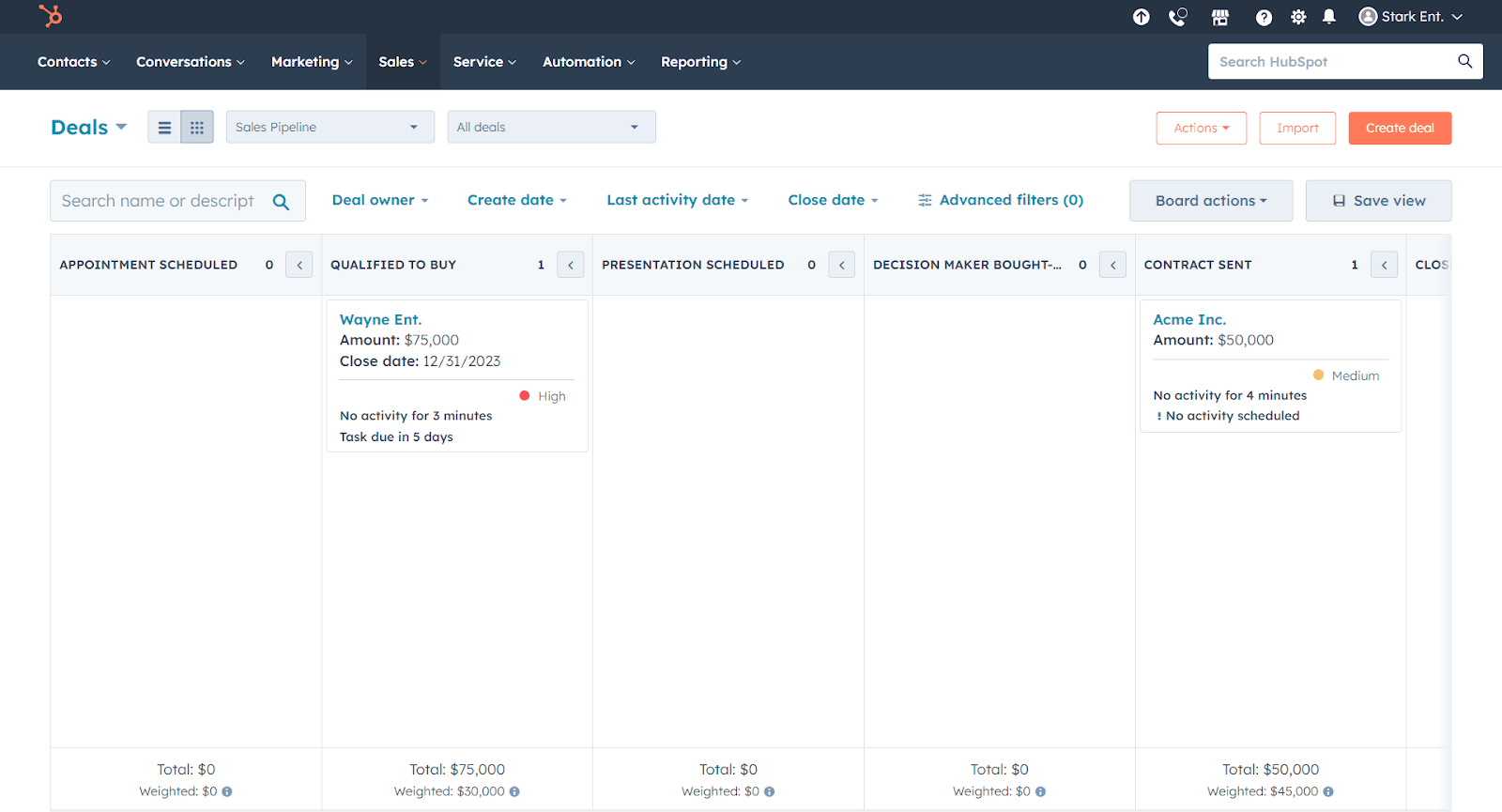Click the weighted info icon under Contract Sent

point(1327,791)
